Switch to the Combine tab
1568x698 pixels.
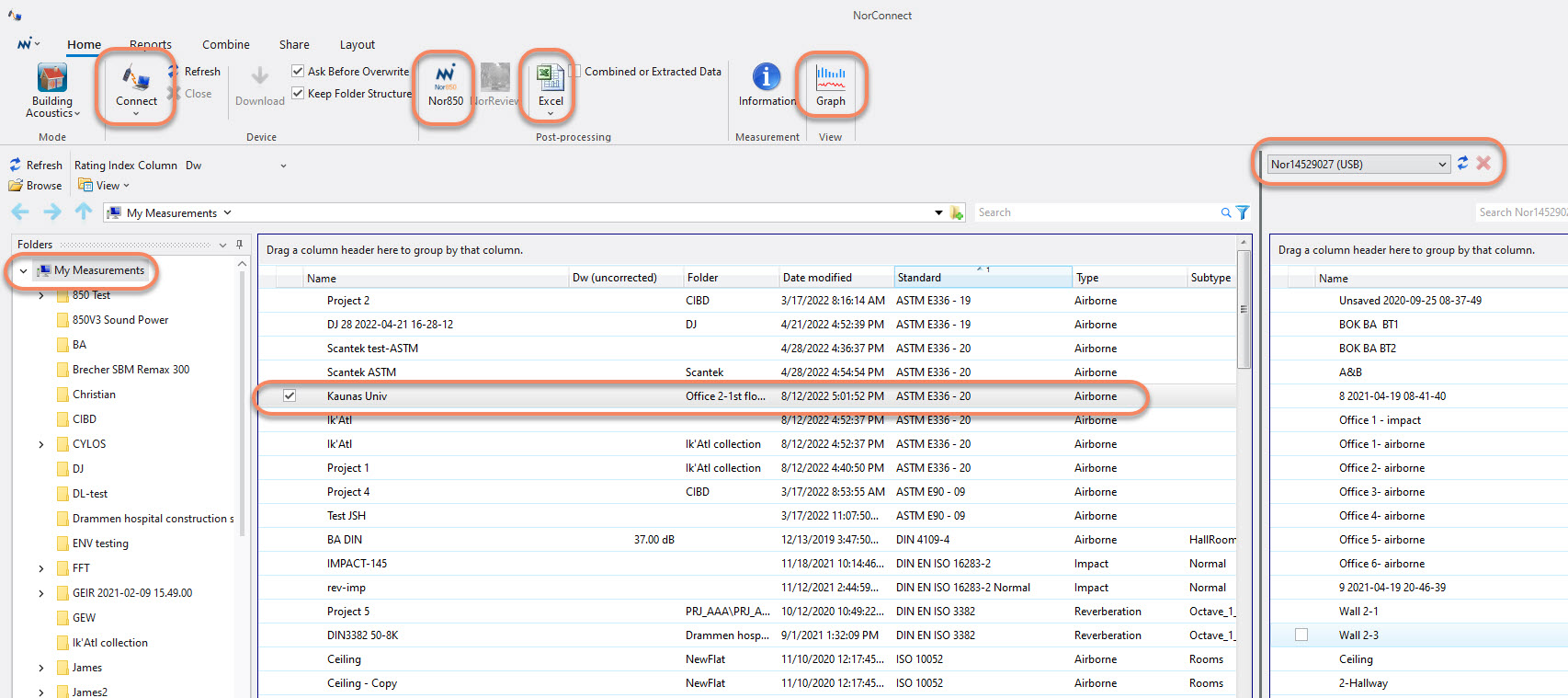tap(225, 44)
